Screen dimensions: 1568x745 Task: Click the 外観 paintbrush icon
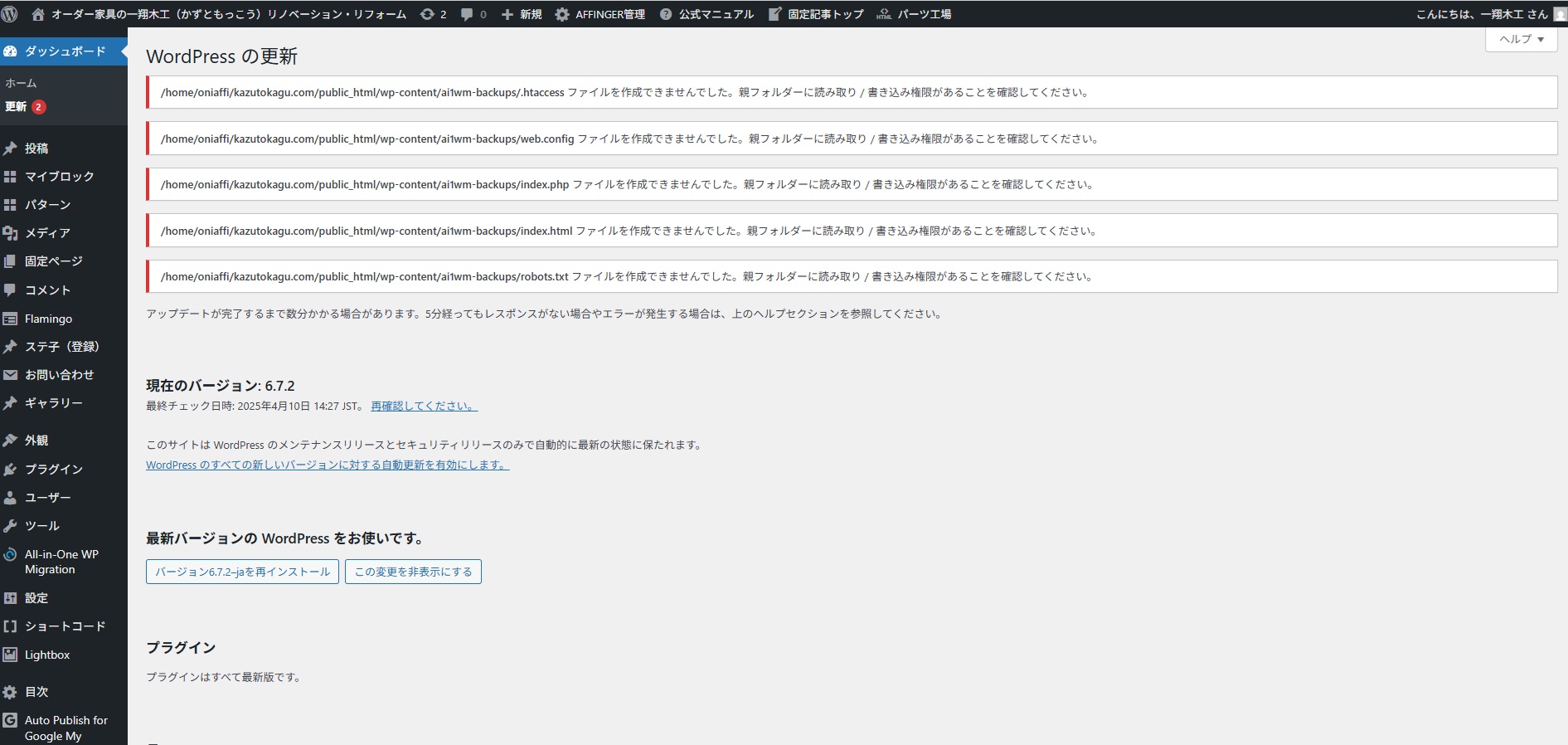pyautogui.click(x=10, y=441)
